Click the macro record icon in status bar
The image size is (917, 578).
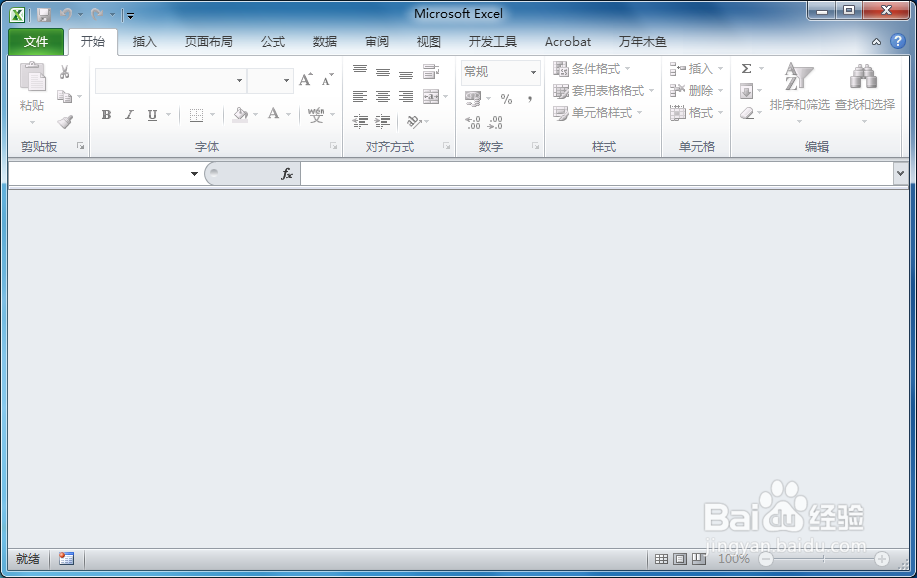coord(66,559)
